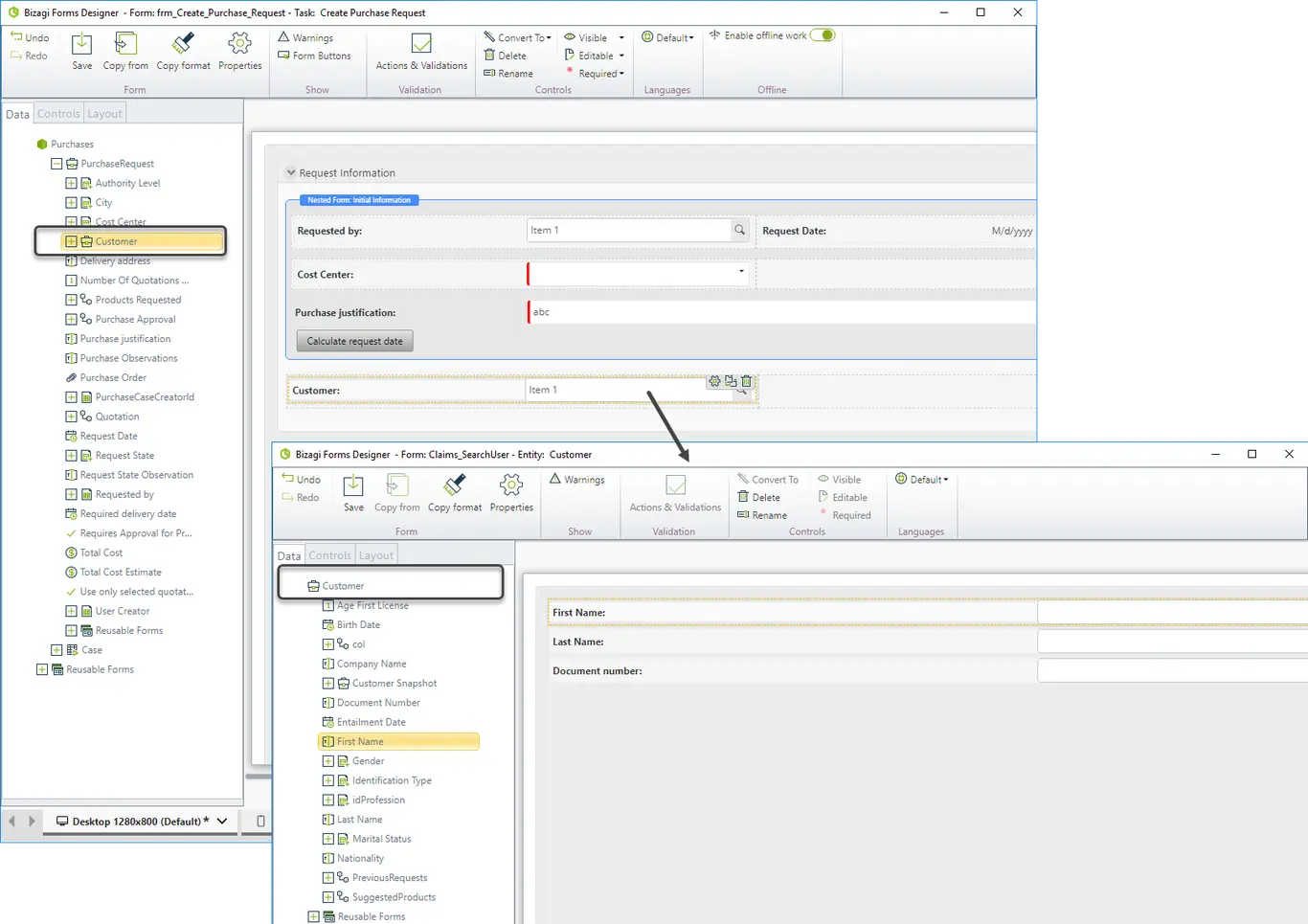Expand Authority Level tree node
The width and height of the screenshot is (1308, 924).
click(71, 183)
